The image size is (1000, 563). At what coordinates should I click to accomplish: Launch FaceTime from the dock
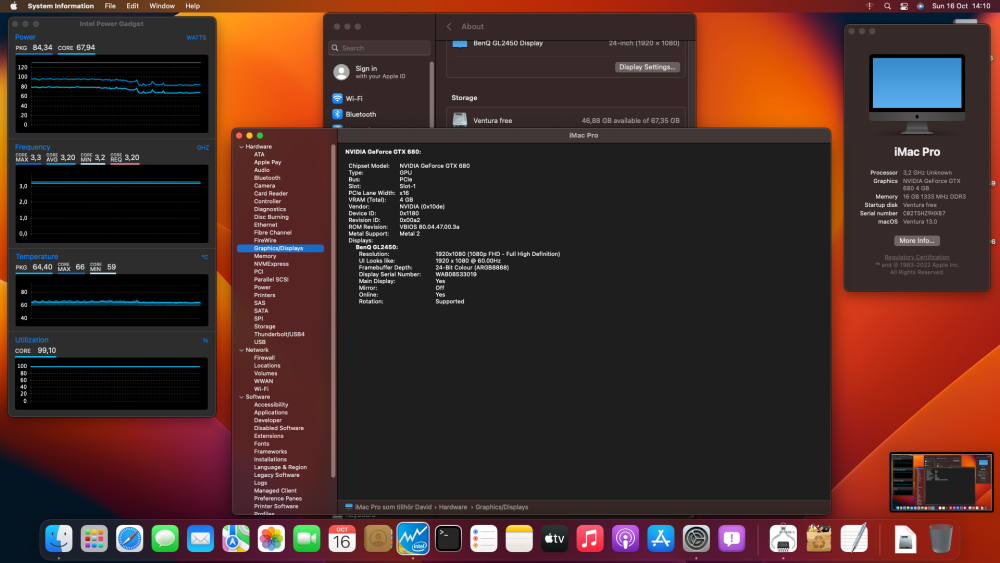click(x=307, y=539)
